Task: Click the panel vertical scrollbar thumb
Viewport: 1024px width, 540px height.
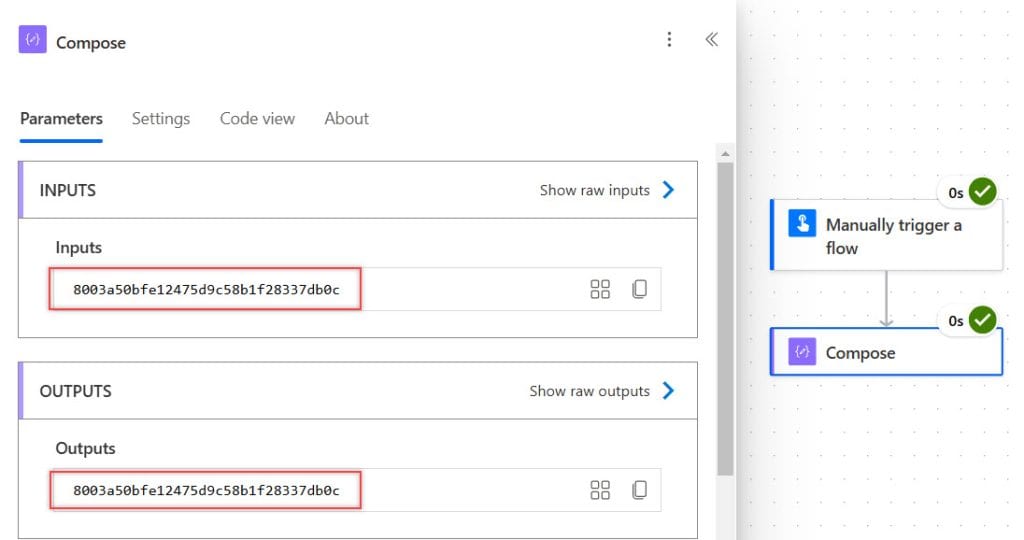Action: click(x=725, y=319)
